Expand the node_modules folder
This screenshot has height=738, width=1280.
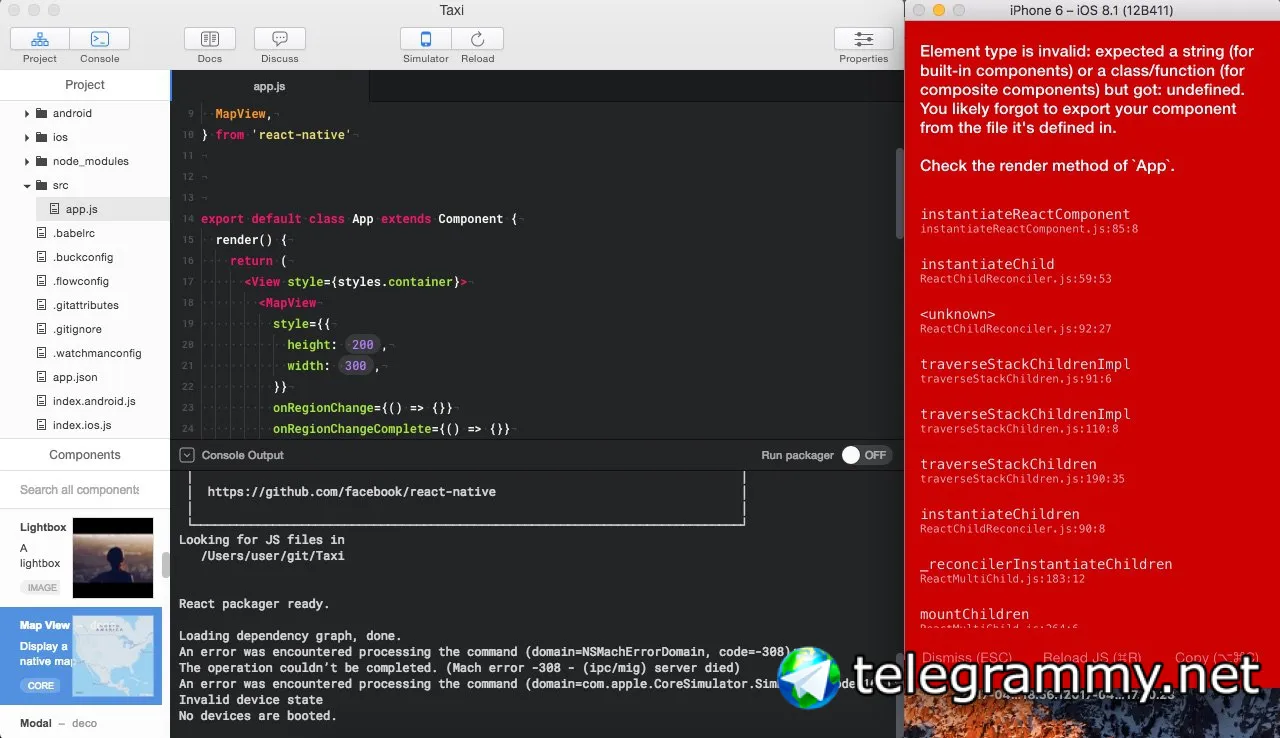point(27,162)
